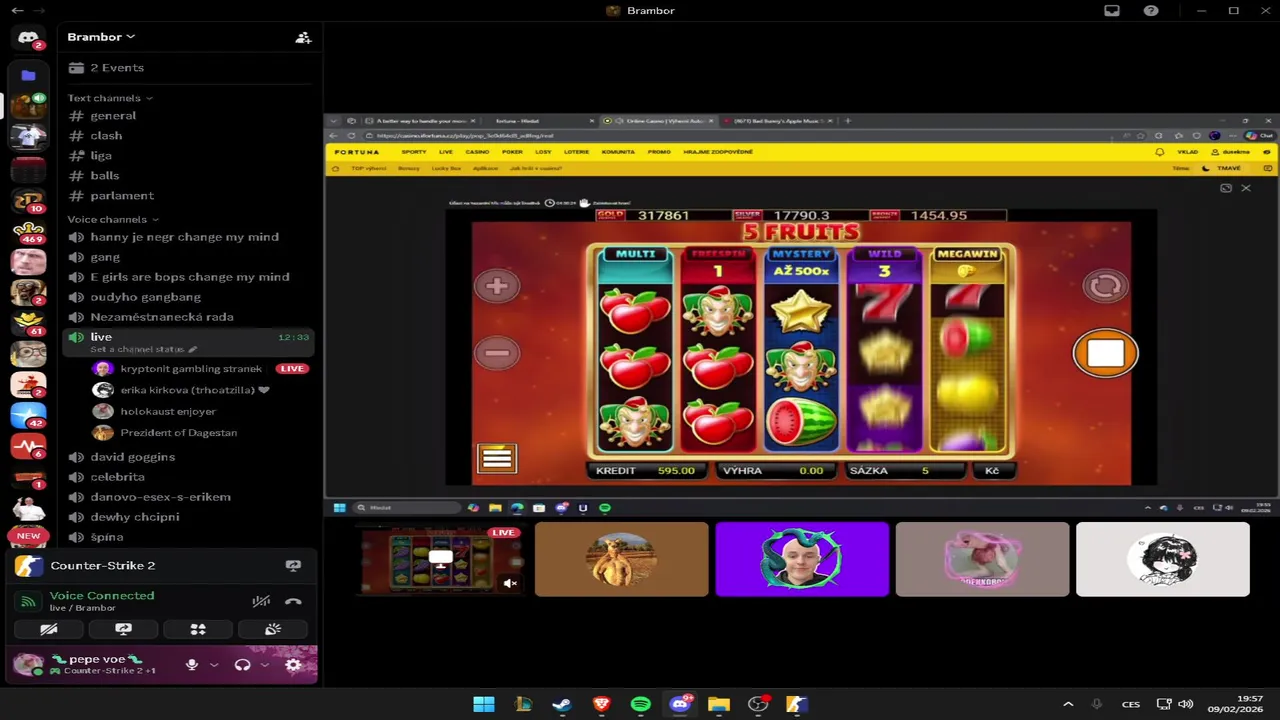The height and width of the screenshot is (720, 1280).
Task: Select the white anime avatar participant tile
Action: click(x=1162, y=559)
